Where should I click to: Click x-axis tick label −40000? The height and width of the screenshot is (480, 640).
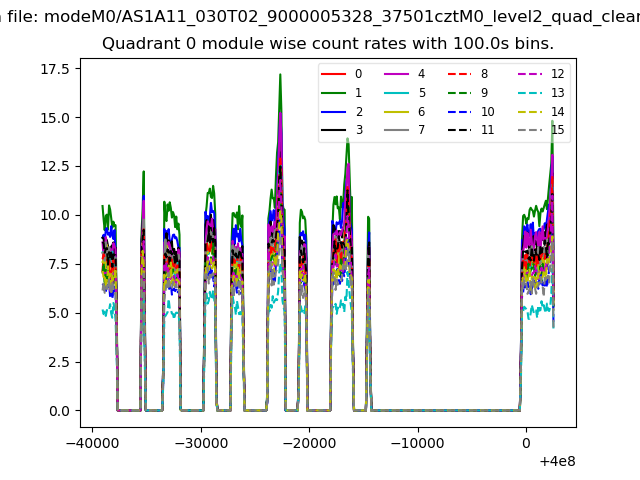[x=93, y=443]
